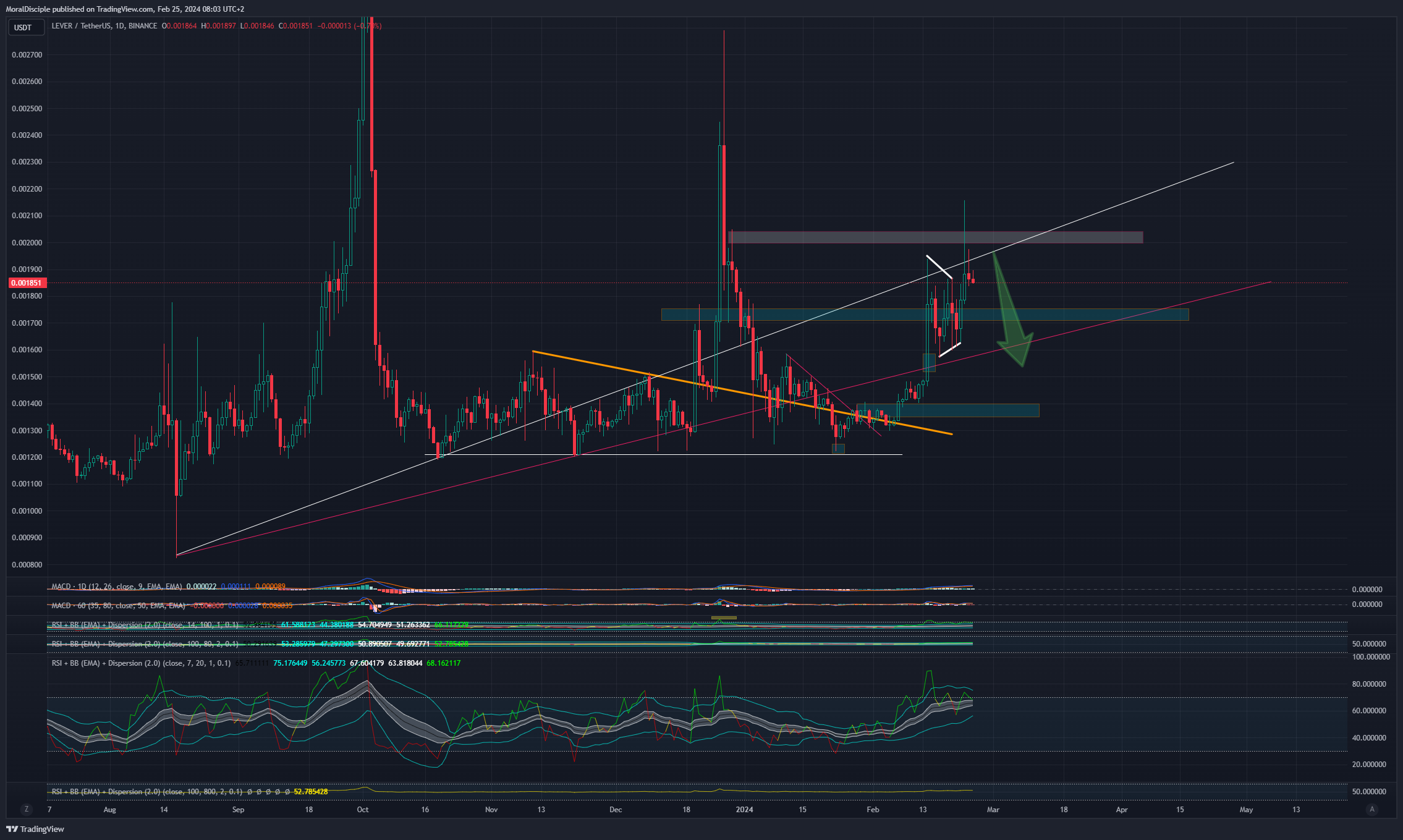Select the teal zone rectangle near 0.001700
The image size is (1403, 840).
pyautogui.click(x=925, y=315)
